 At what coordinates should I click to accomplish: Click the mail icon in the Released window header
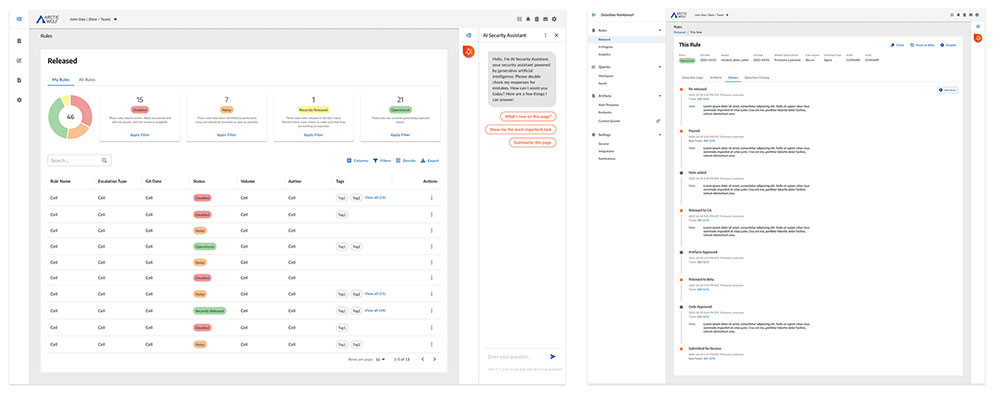pos(545,19)
